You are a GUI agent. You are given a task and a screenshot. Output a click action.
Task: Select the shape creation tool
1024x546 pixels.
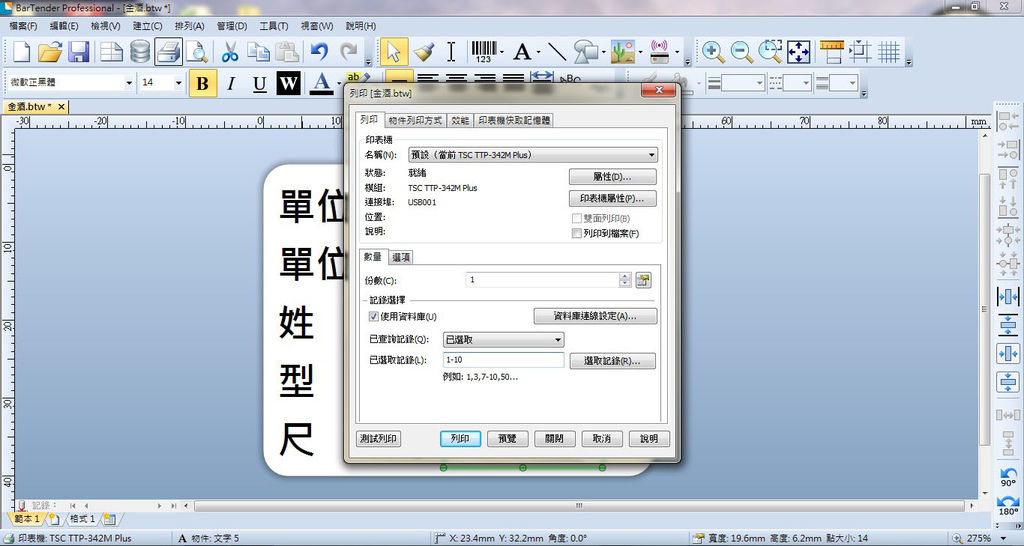pos(586,52)
